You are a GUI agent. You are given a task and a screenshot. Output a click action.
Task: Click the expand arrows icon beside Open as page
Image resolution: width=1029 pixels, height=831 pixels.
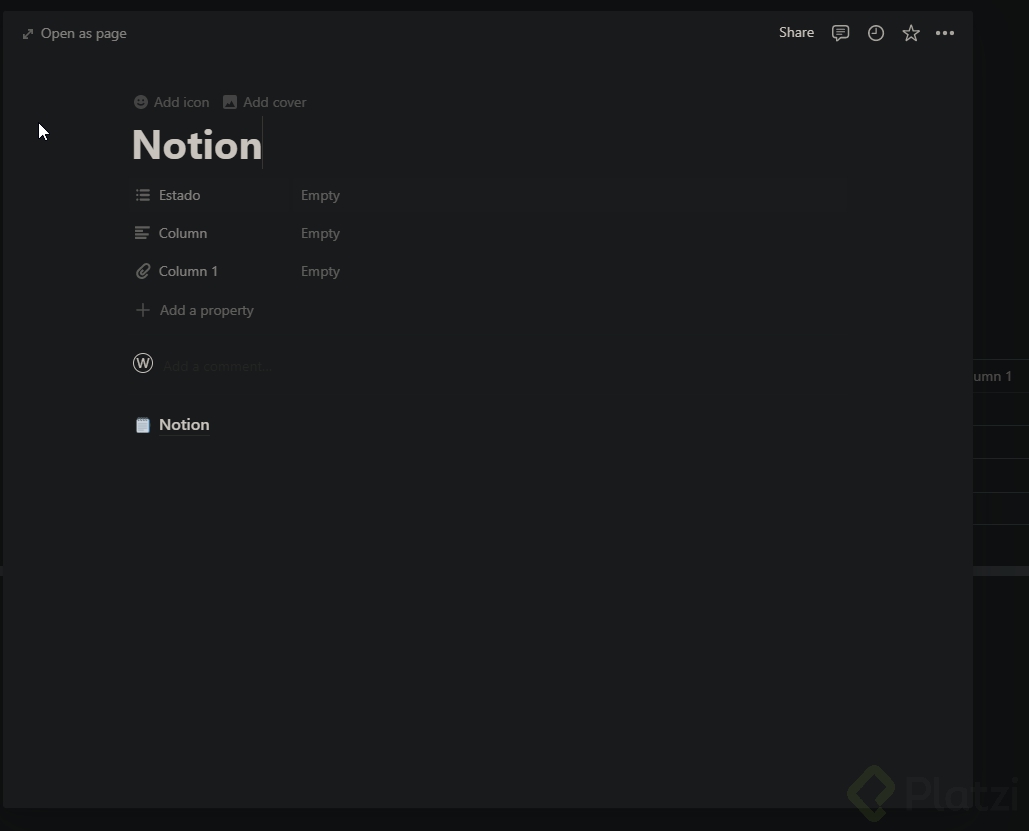pyautogui.click(x=28, y=33)
